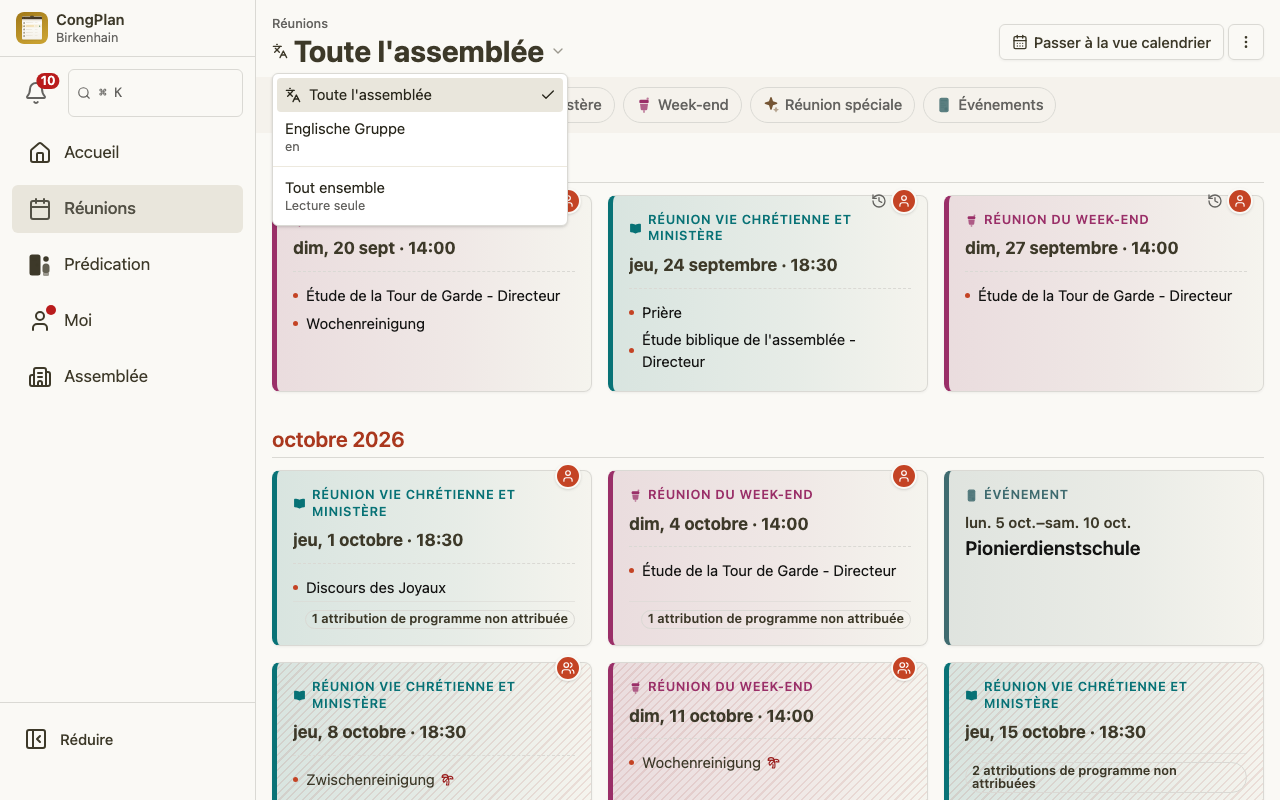Click person badge on 27 septembre card
Viewport: 1280px width, 800px height.
(1240, 201)
